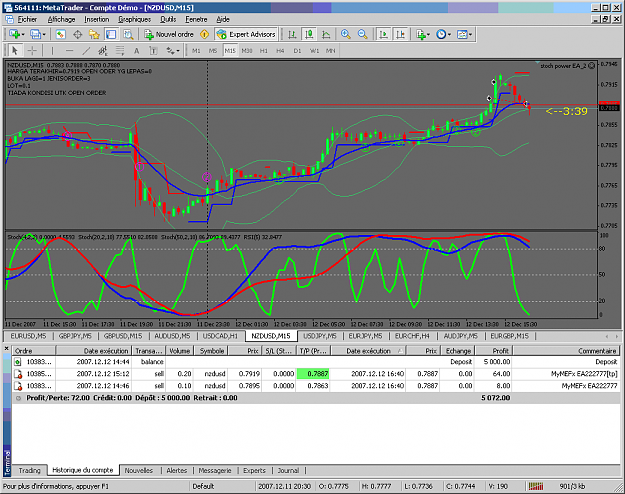The image size is (625, 494).
Task: Select the text A tool
Action: click(136, 51)
